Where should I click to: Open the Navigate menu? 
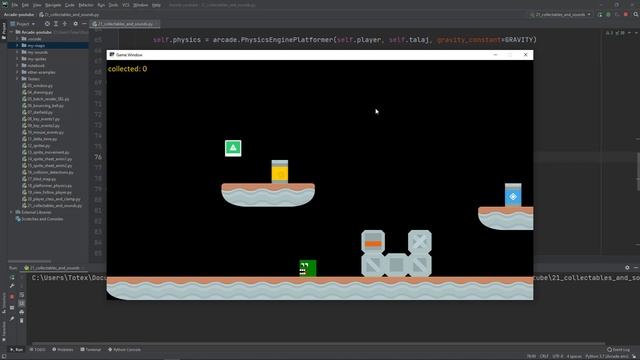pos(53,5)
